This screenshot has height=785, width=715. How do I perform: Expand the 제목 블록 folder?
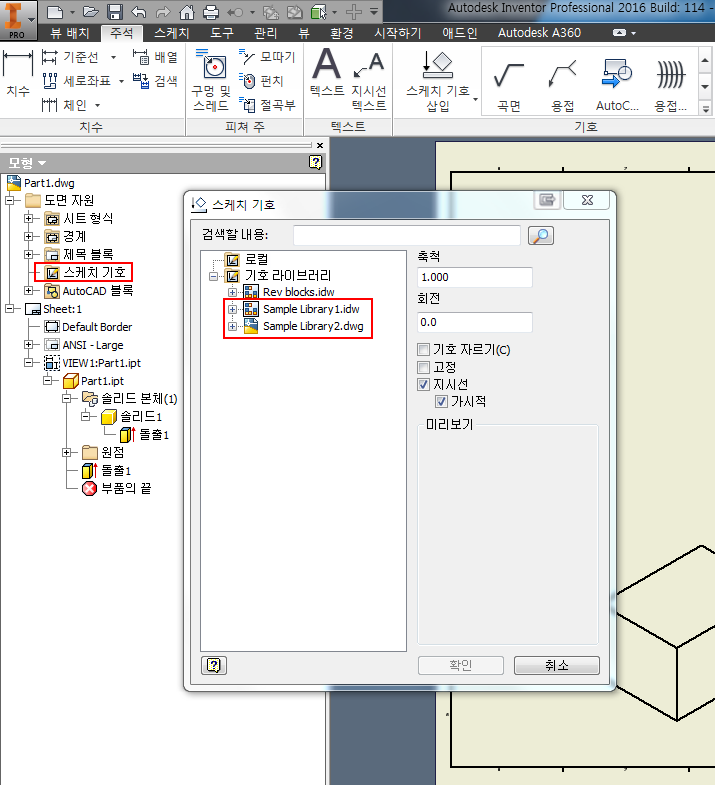29,254
